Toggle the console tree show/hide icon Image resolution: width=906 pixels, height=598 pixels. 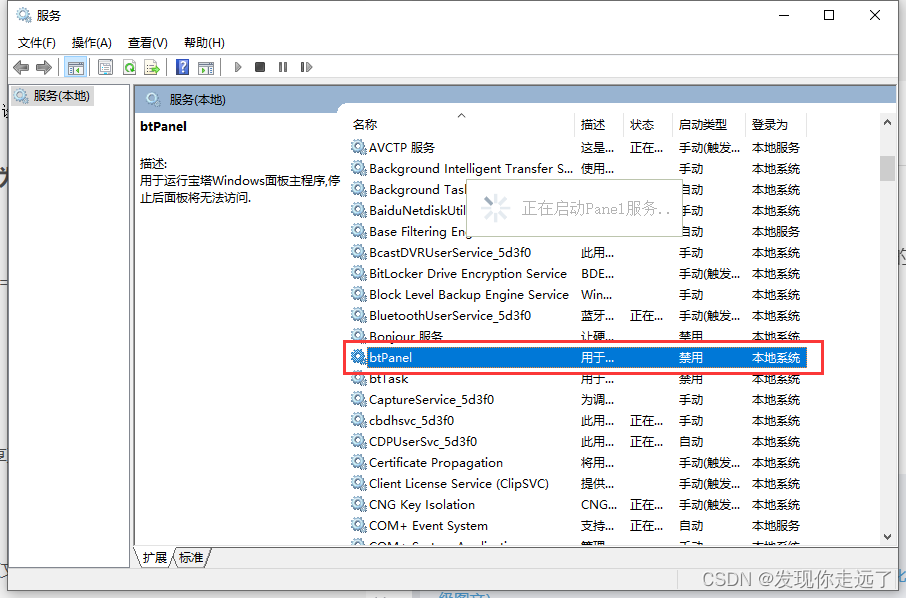coord(76,68)
